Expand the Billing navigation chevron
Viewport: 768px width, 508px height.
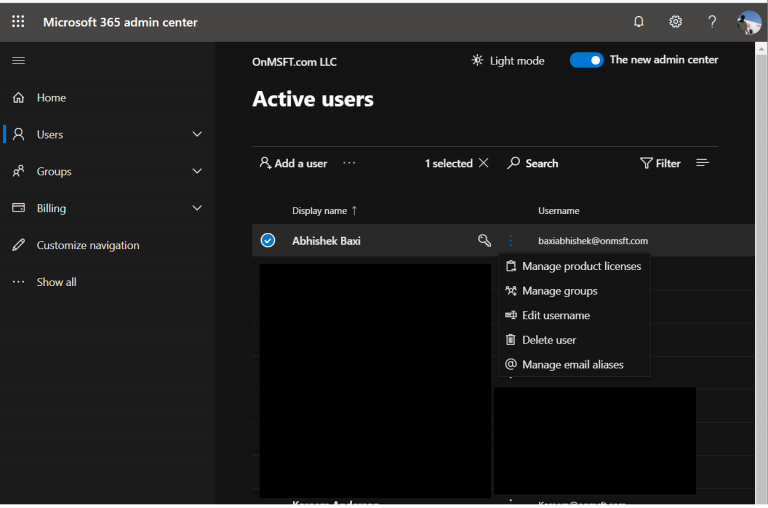pyautogui.click(x=197, y=208)
